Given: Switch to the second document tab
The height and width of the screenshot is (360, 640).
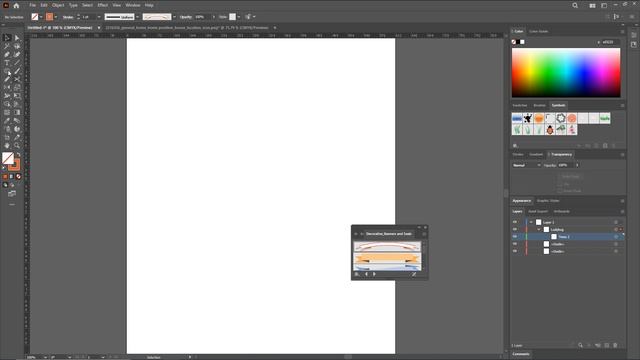Looking at the screenshot, I should (187, 28).
